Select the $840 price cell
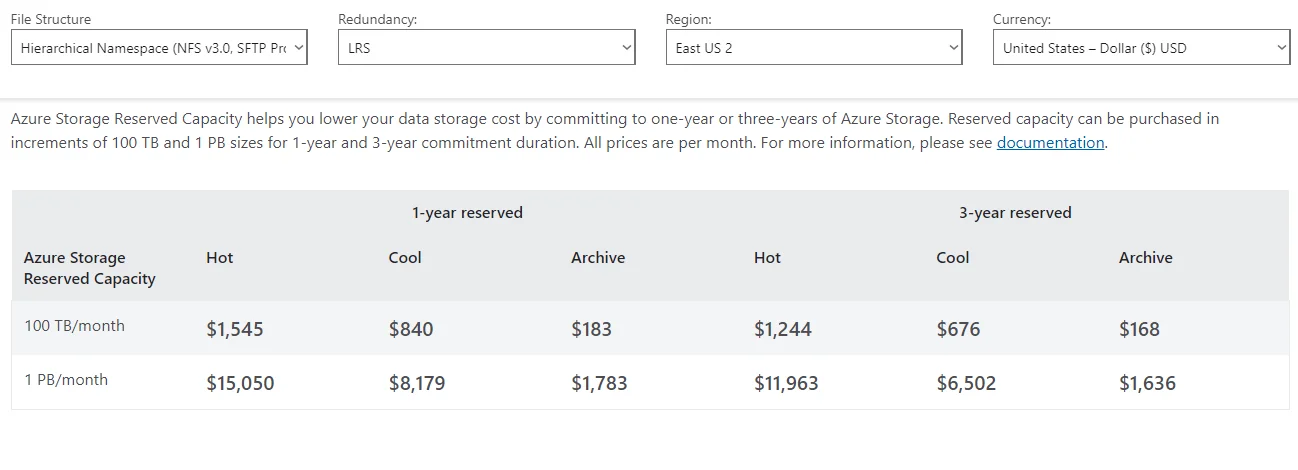The width and height of the screenshot is (1298, 470). pos(411,329)
